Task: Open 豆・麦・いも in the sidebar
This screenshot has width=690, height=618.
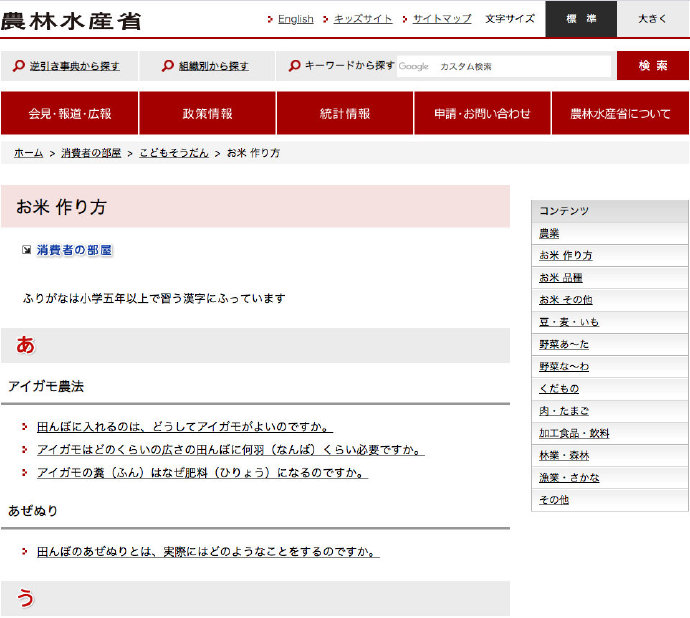Action: (x=569, y=322)
